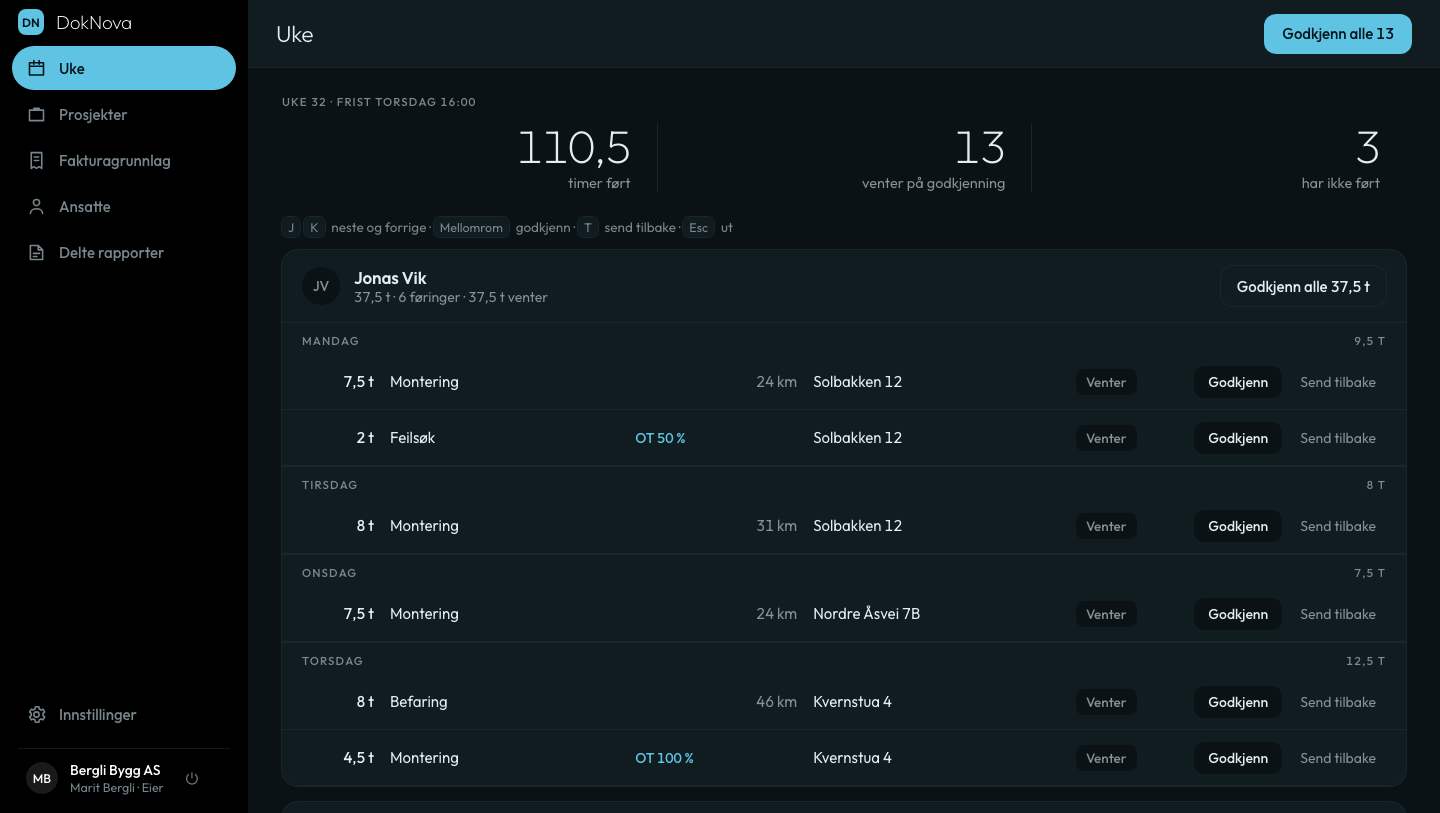This screenshot has width=1440, height=813.
Task: Click Venter status on Nordre Åsvei 7B row
Action: click(1106, 614)
